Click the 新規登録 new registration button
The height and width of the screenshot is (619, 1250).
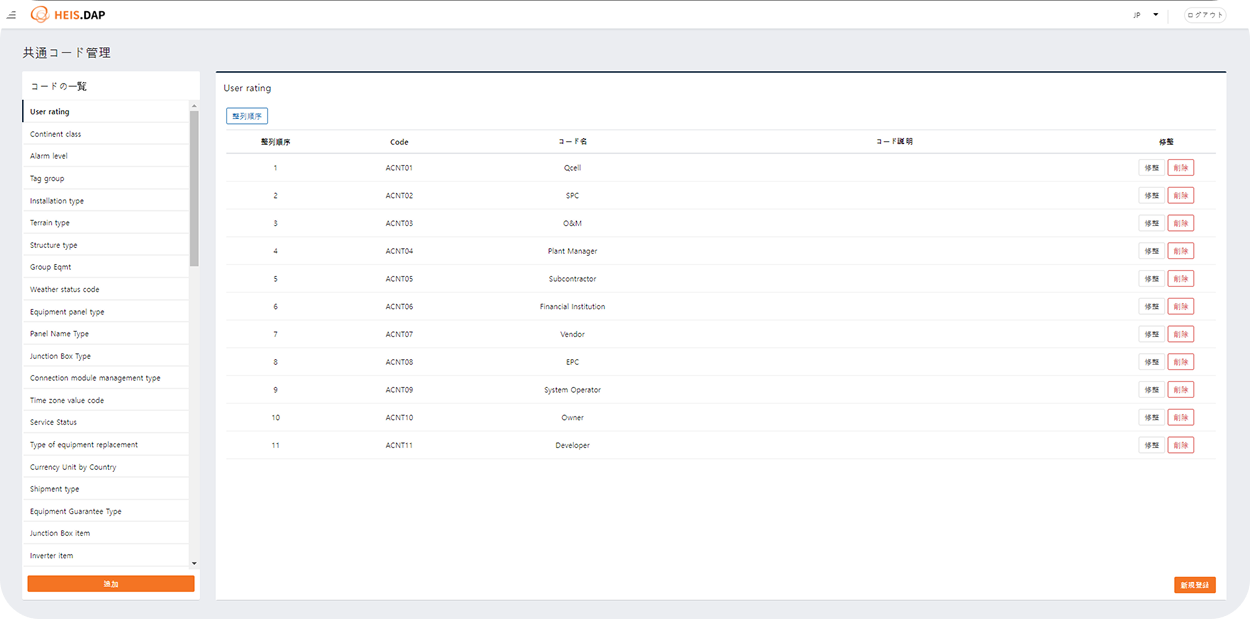(1194, 585)
